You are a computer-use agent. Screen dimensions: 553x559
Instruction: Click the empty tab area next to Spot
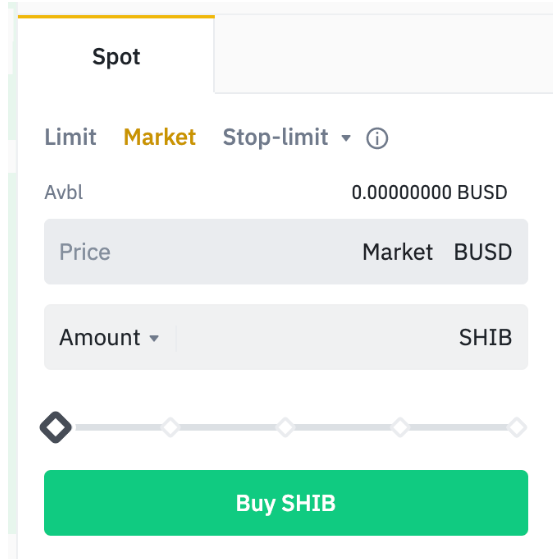click(384, 54)
